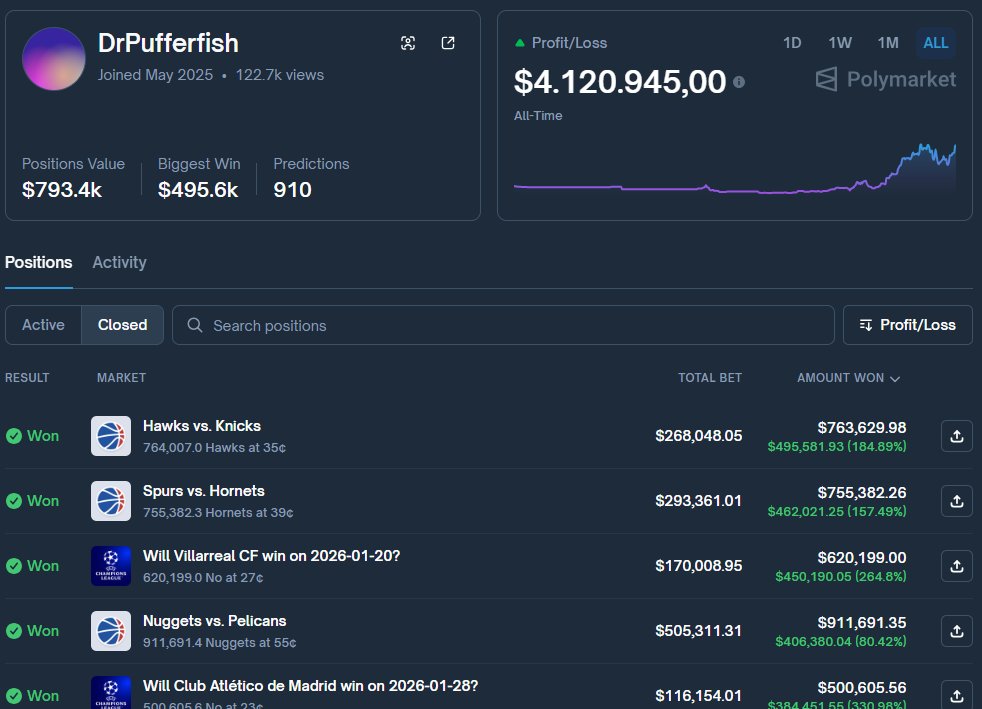Sort by the Total Bet column
Viewport: 982px width, 709px height.
[710, 378]
